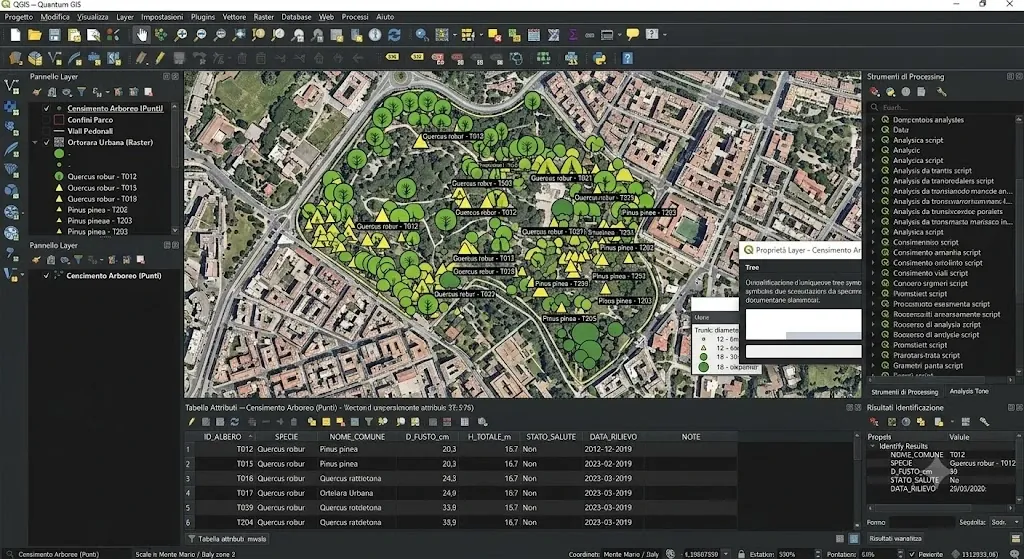
Task: Click the pencil edit icon in the attribute table toolbar
Action: (191, 422)
